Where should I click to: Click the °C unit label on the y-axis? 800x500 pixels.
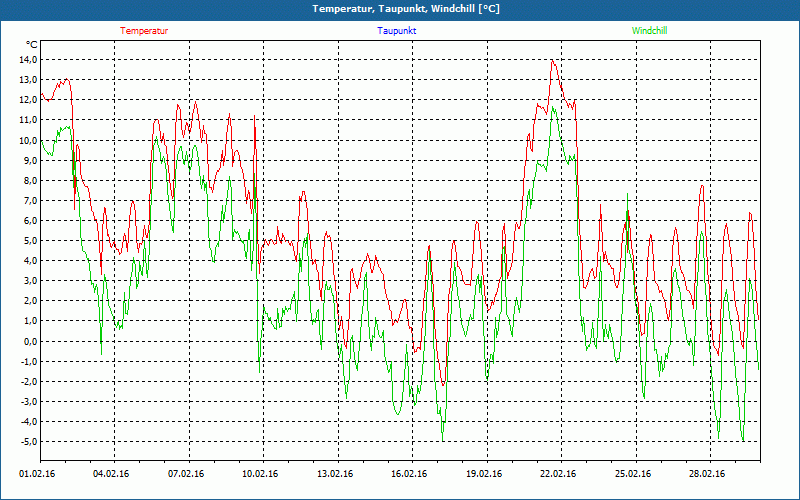[x=31, y=45]
